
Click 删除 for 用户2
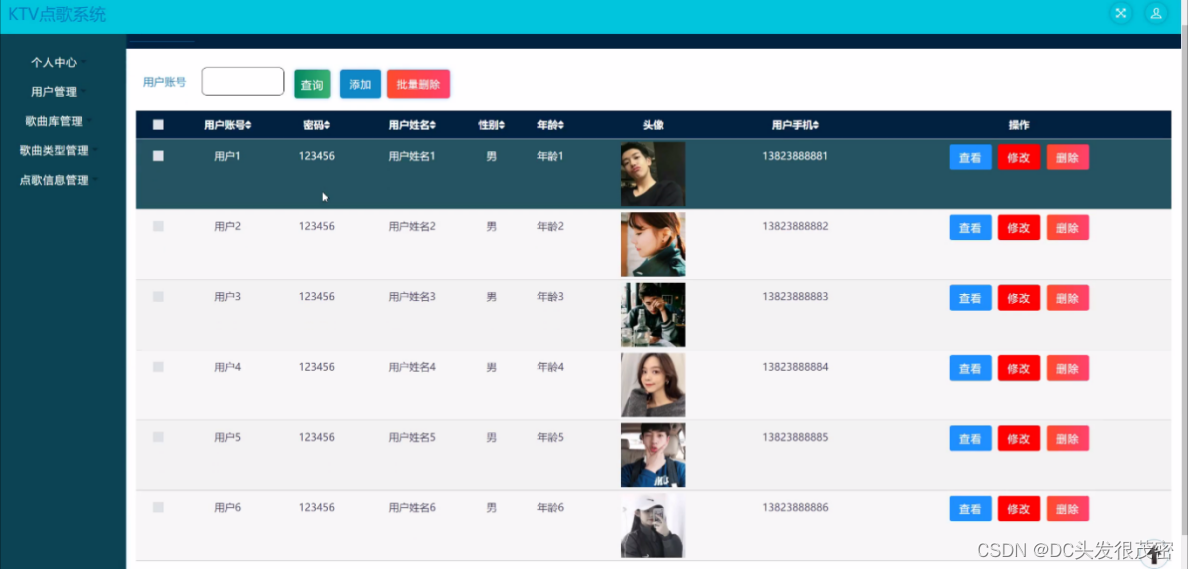pyautogui.click(x=1068, y=228)
